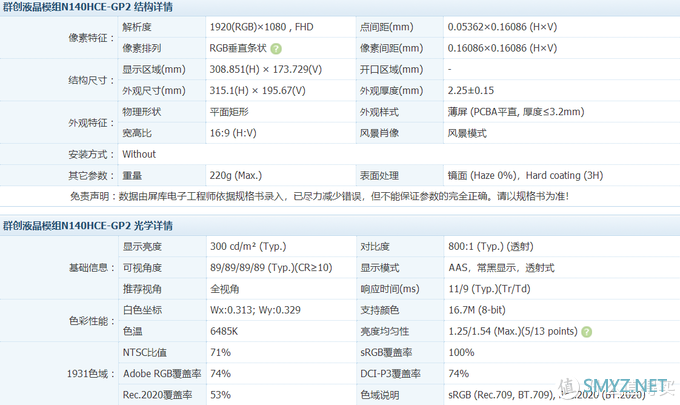Click the pixel pitch value 0.16086×0.16086 (H×V)
This screenshot has width=680, height=405.
(502, 48)
